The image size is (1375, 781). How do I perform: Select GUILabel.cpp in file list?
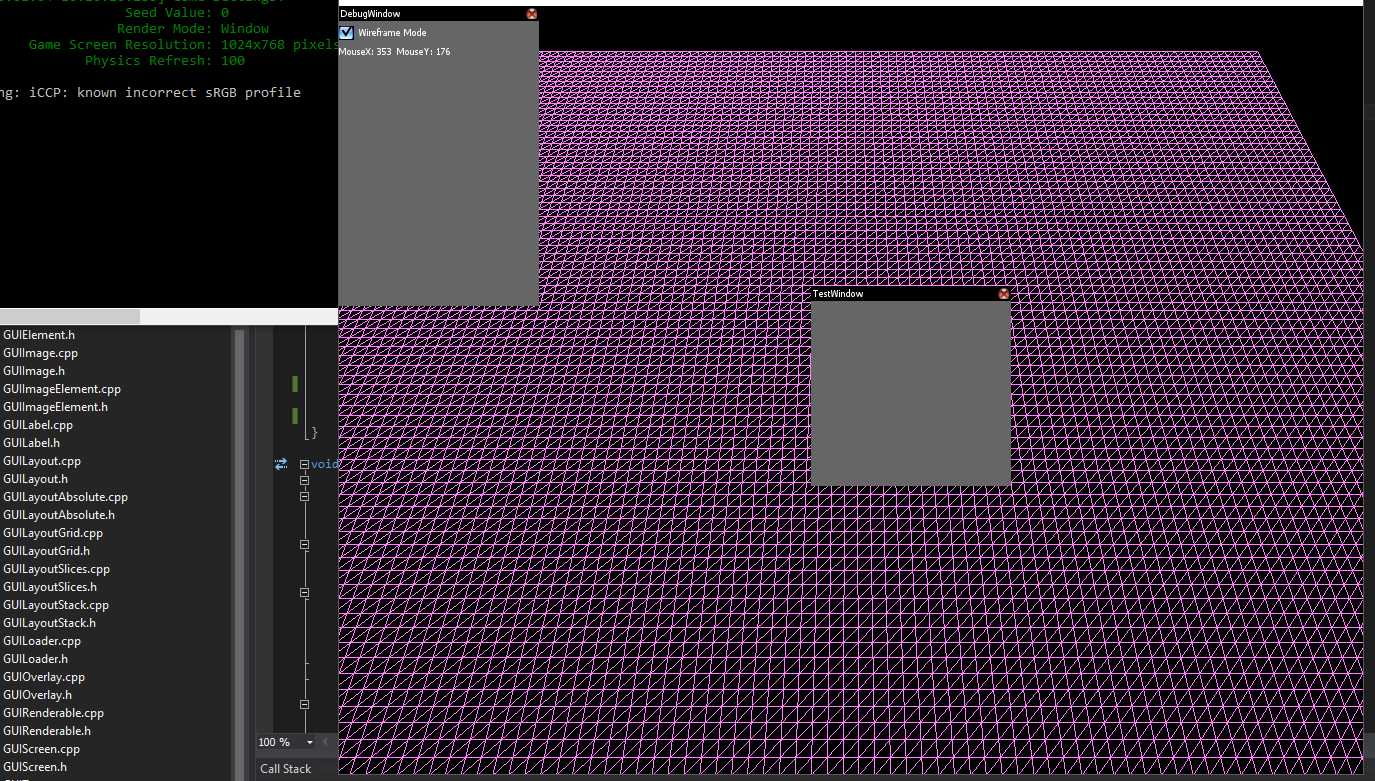click(x=38, y=425)
